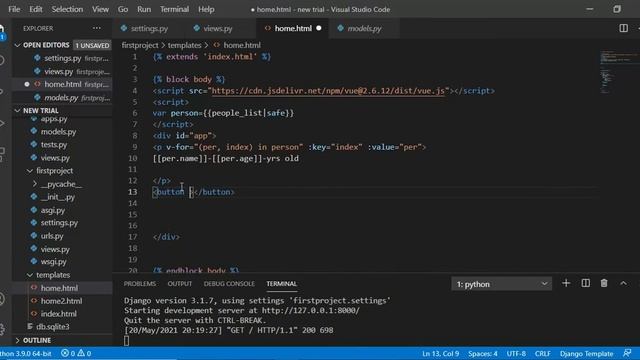Open the Edit menu
The image size is (640, 360).
tap(36, 9)
